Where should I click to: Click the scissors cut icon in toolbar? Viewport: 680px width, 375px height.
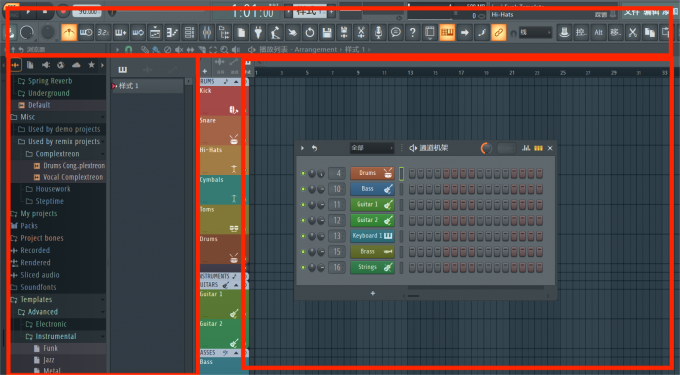pos(633,33)
